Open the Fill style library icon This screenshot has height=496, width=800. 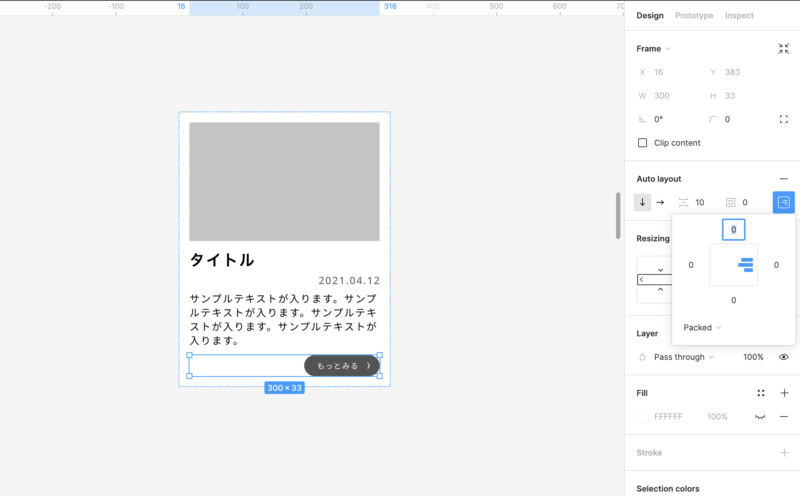coord(761,393)
